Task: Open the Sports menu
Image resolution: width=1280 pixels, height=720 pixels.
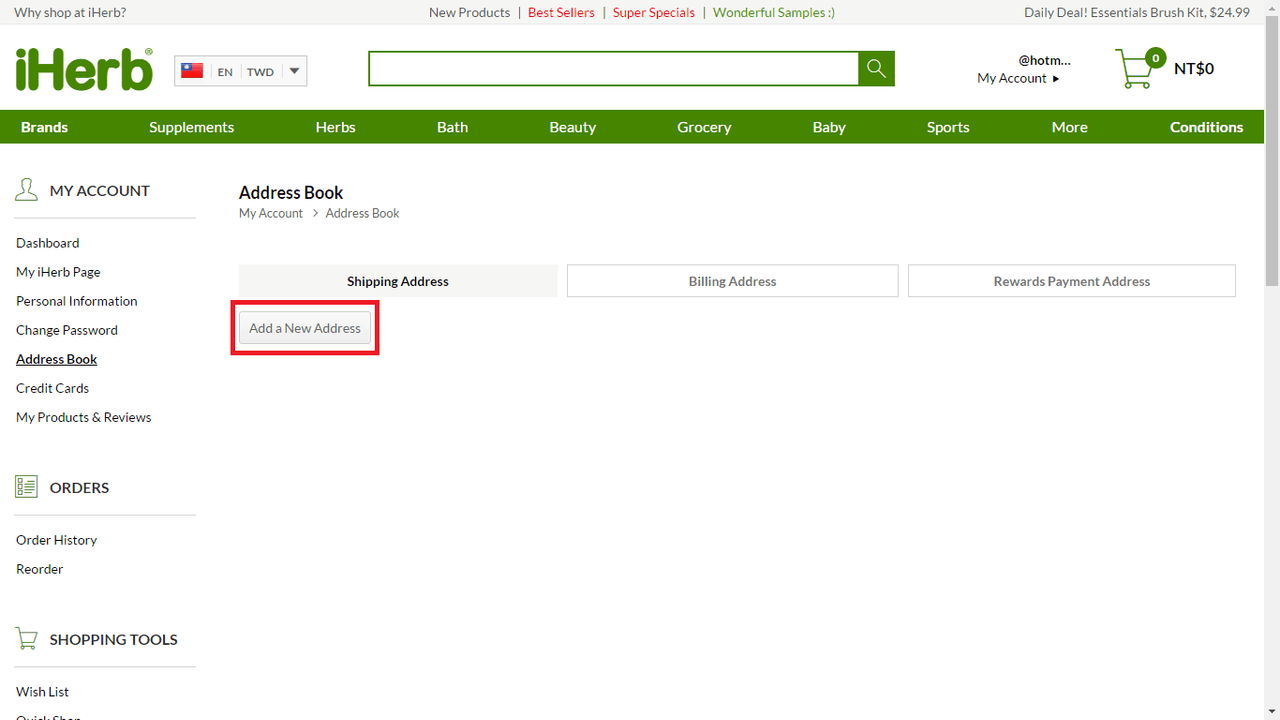Action: (948, 127)
